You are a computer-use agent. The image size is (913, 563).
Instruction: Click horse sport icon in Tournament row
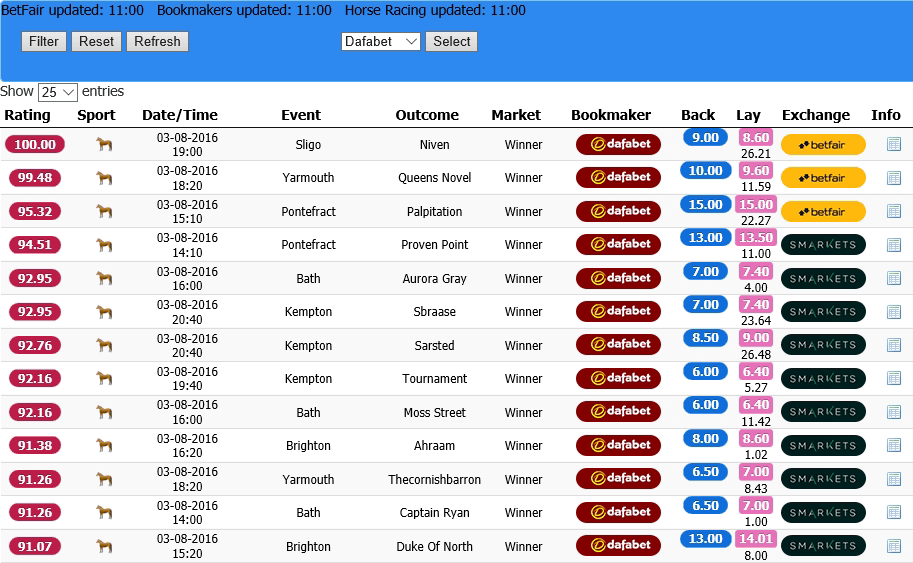coord(104,378)
